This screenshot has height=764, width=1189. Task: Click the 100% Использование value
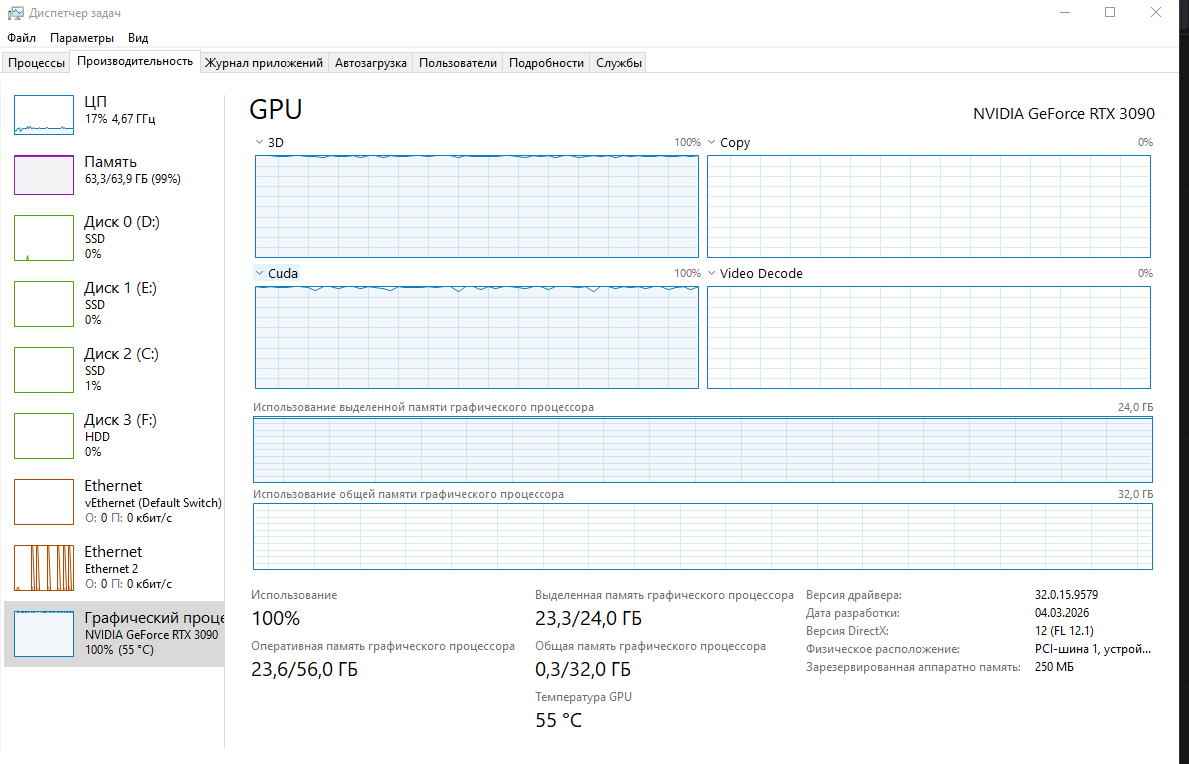(x=276, y=618)
